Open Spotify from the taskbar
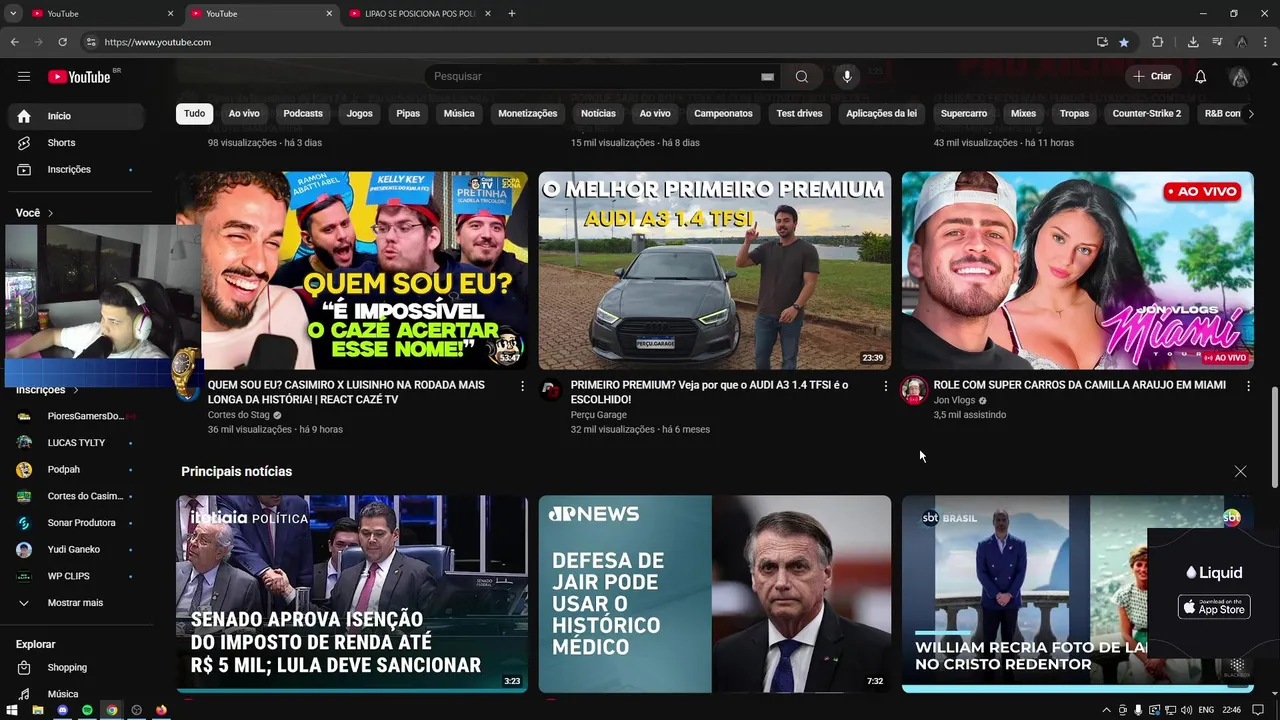The width and height of the screenshot is (1280, 720). (x=87, y=710)
